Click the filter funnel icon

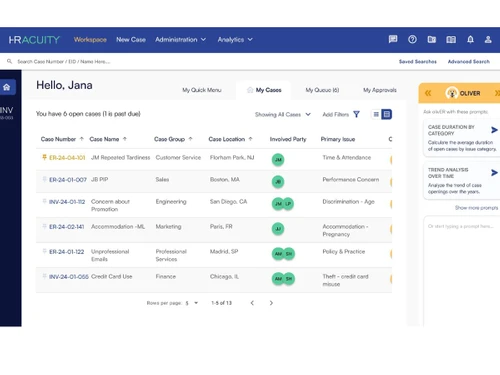(356, 114)
